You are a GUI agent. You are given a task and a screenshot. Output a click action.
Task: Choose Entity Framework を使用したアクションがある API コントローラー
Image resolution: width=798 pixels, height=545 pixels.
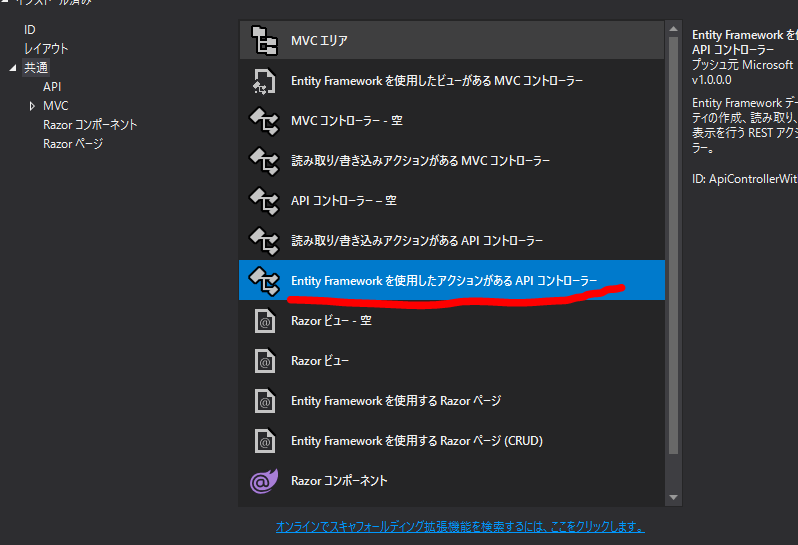coord(444,280)
